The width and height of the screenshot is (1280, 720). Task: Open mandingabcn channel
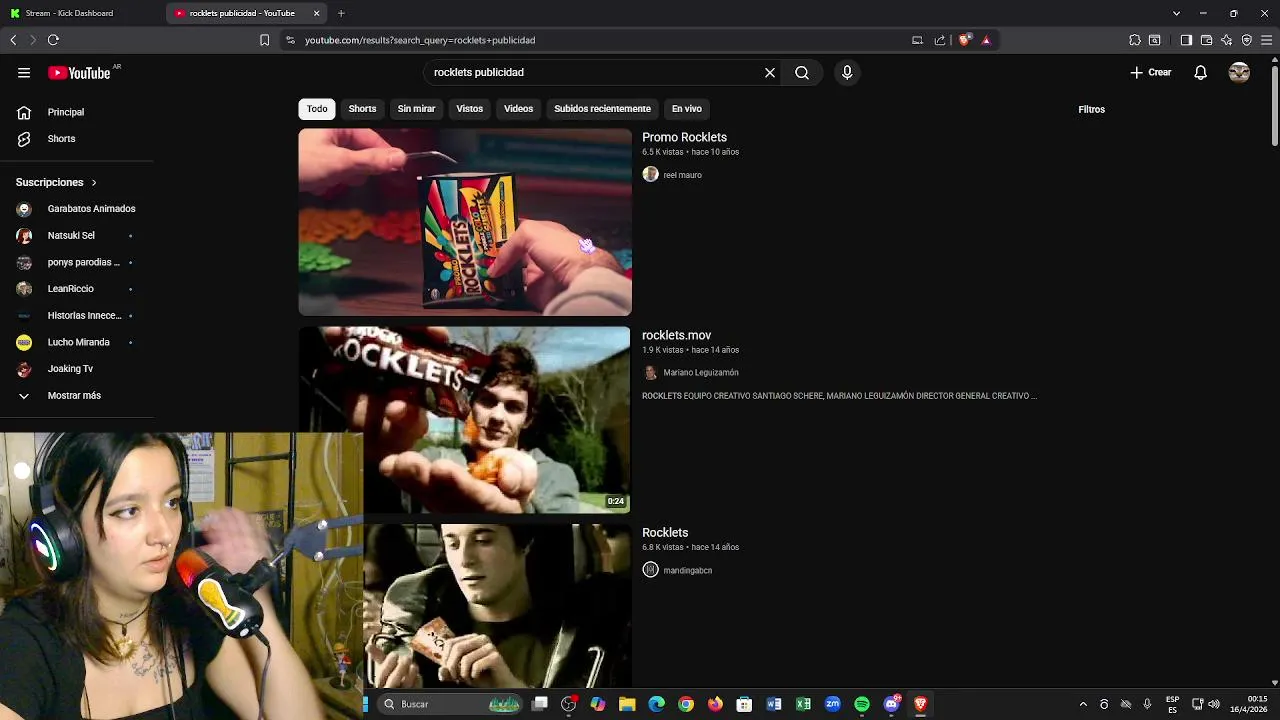click(687, 570)
